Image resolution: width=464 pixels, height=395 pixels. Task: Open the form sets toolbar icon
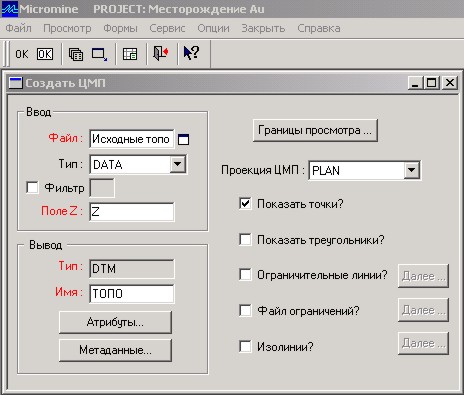[x=76, y=54]
